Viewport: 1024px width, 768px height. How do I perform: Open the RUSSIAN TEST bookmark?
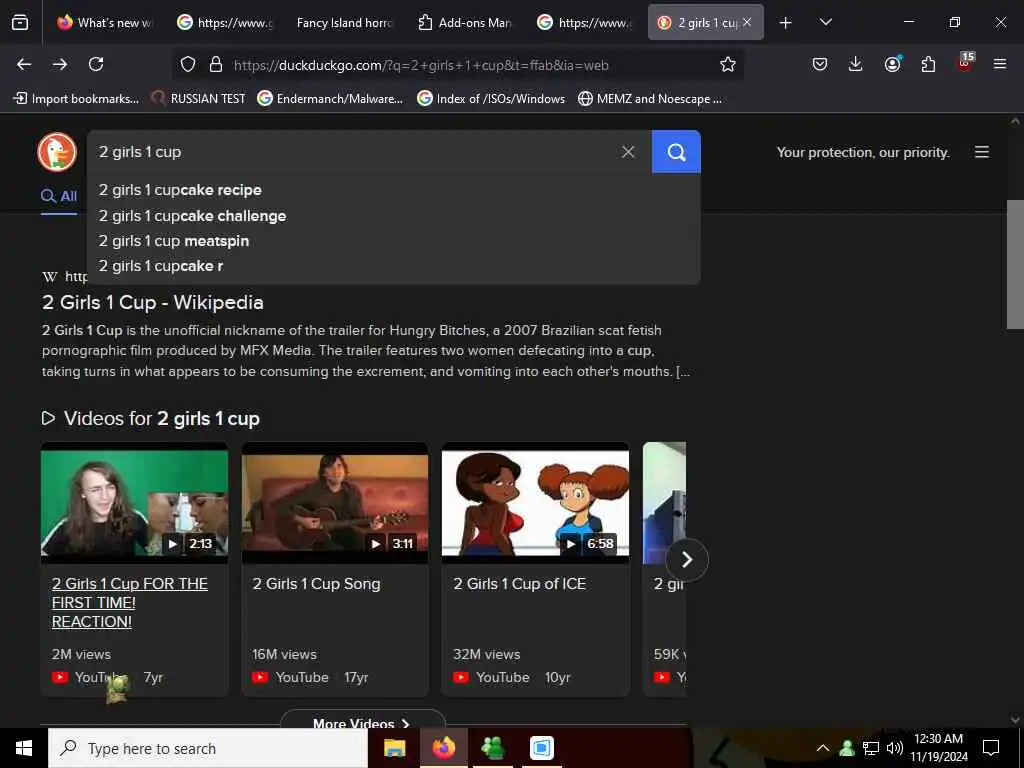click(x=199, y=99)
